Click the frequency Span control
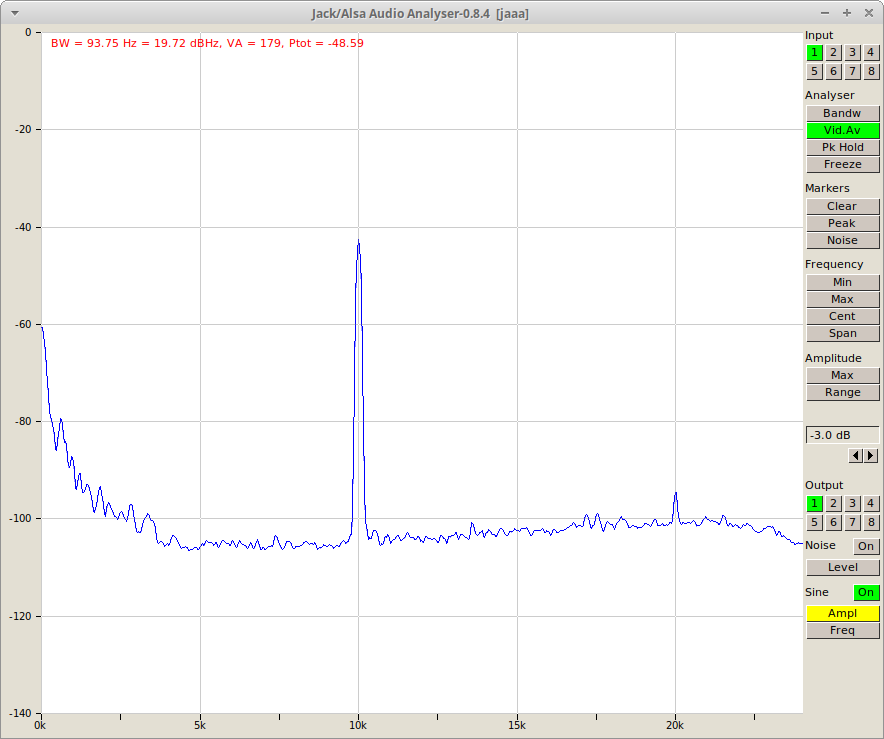 [843, 333]
